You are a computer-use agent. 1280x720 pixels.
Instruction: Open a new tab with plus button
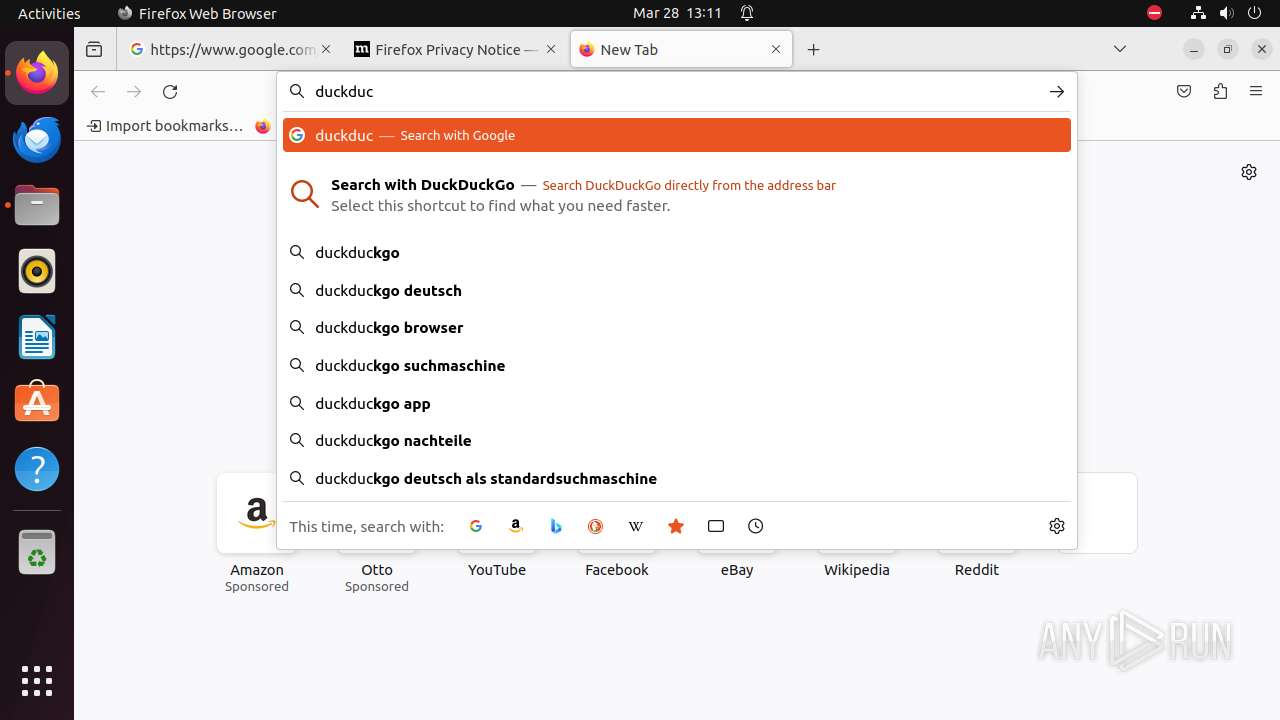[x=814, y=50]
